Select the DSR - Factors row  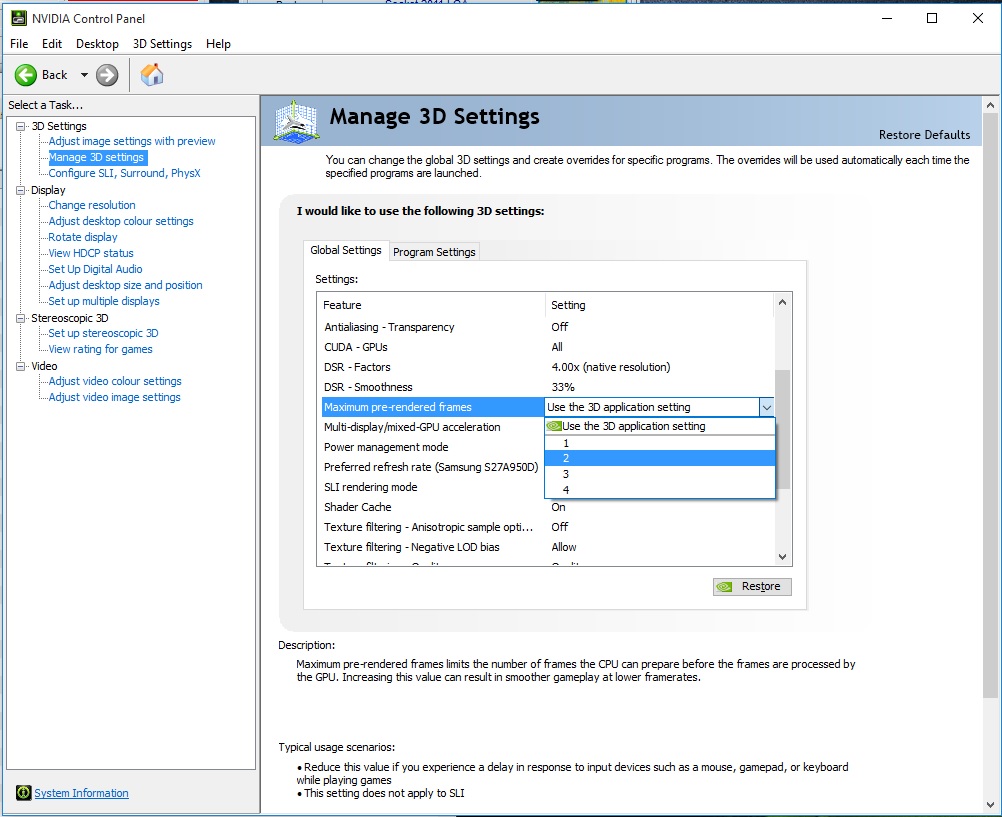coord(548,367)
